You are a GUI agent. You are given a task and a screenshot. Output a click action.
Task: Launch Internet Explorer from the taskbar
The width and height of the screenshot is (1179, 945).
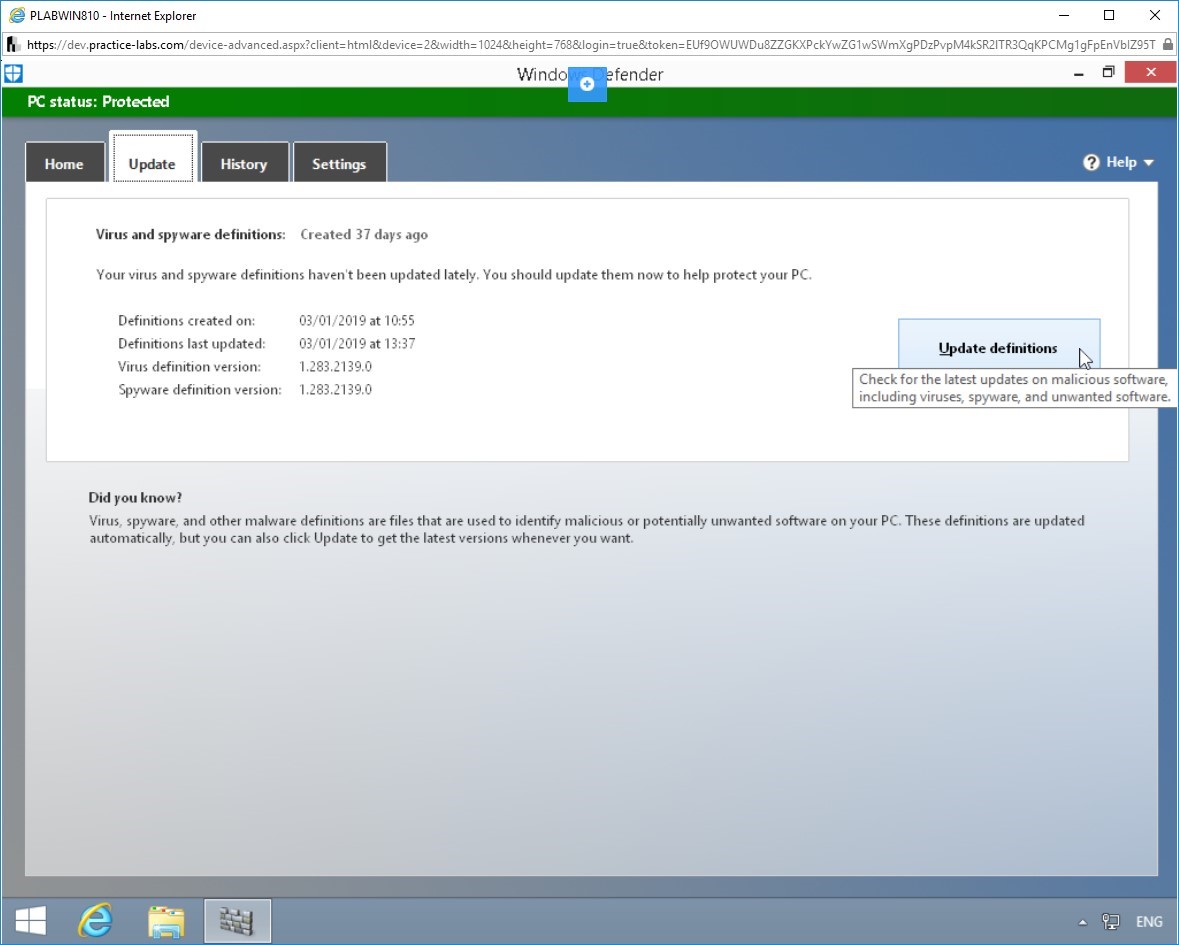[x=95, y=920]
